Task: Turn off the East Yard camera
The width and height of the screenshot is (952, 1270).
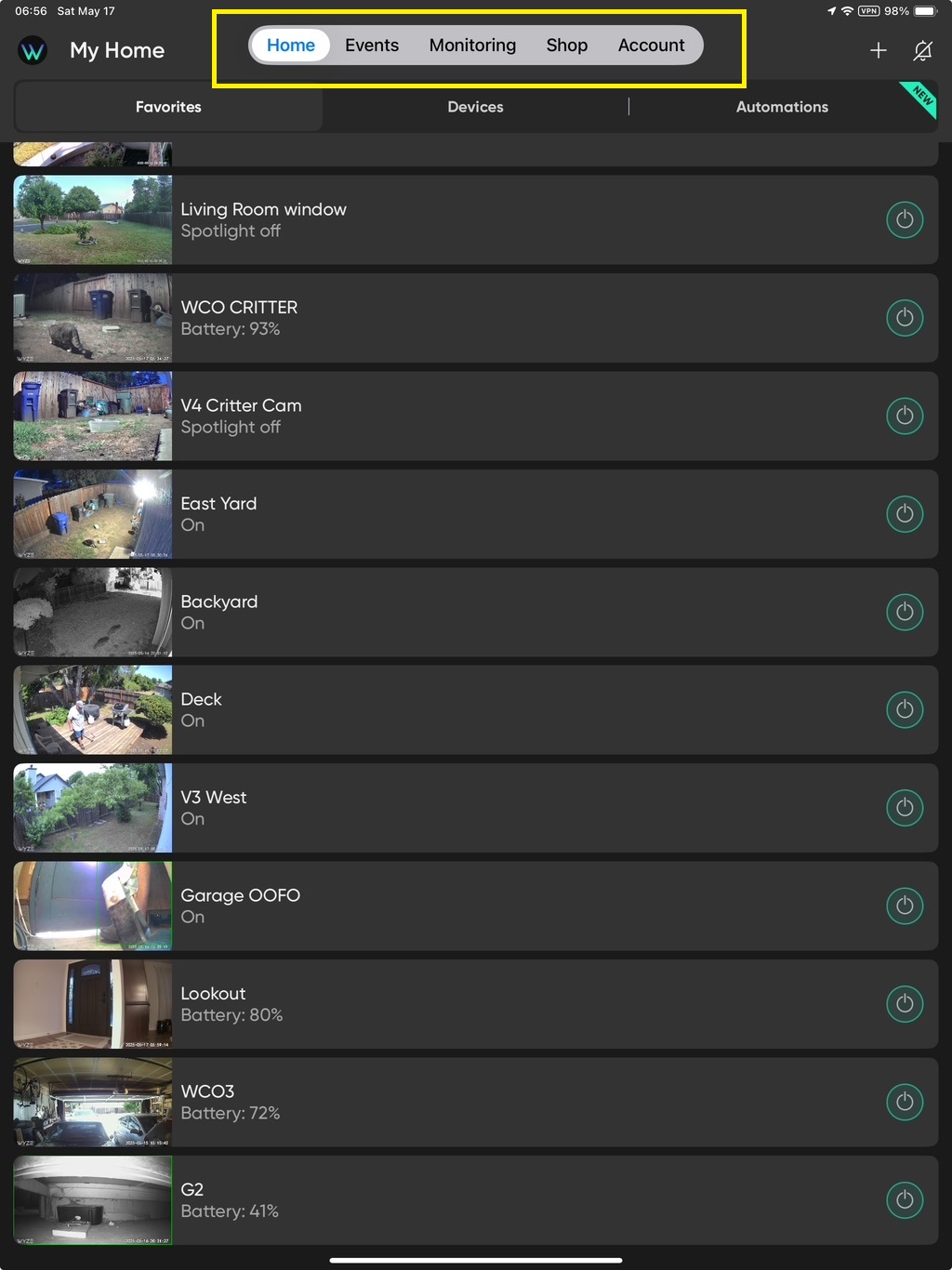Action: 905,514
